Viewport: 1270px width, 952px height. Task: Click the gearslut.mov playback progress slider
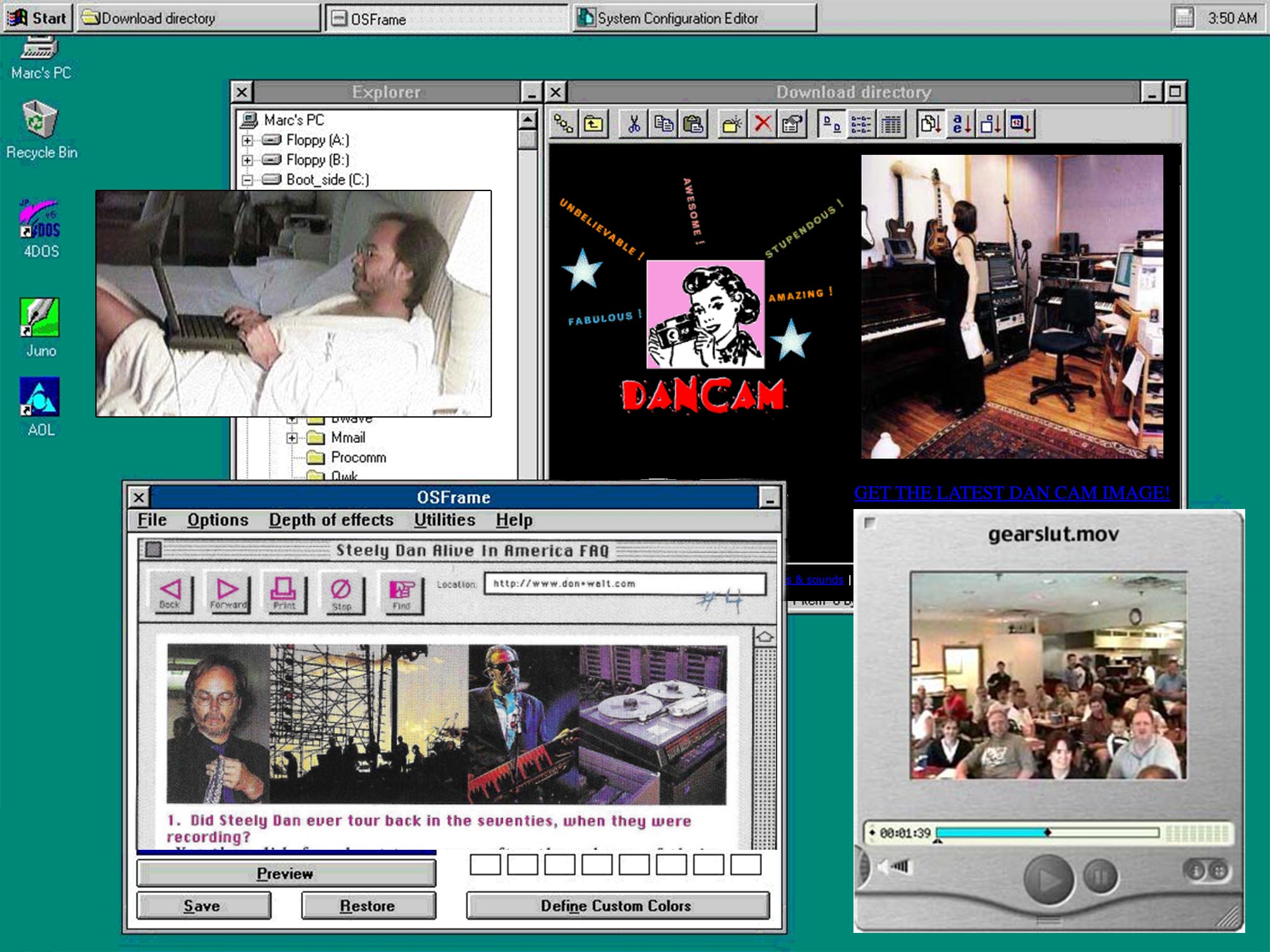pyautogui.click(x=1046, y=832)
